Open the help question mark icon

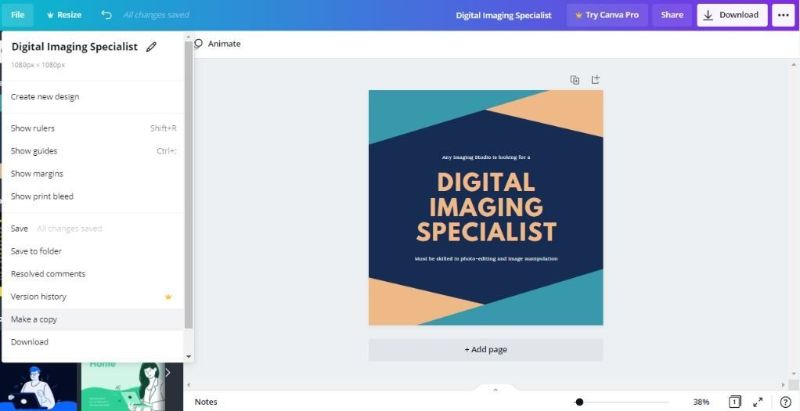(785, 401)
